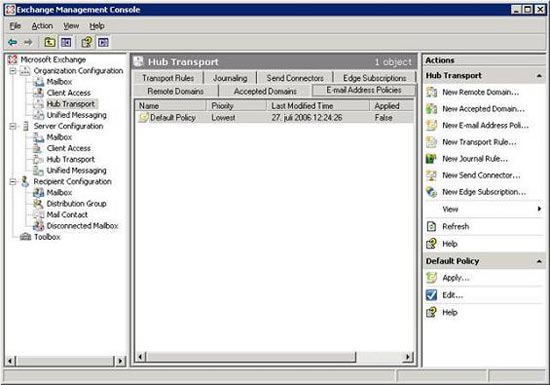Select Mail Contact in tree
The height and width of the screenshot is (385, 550).
67,215
